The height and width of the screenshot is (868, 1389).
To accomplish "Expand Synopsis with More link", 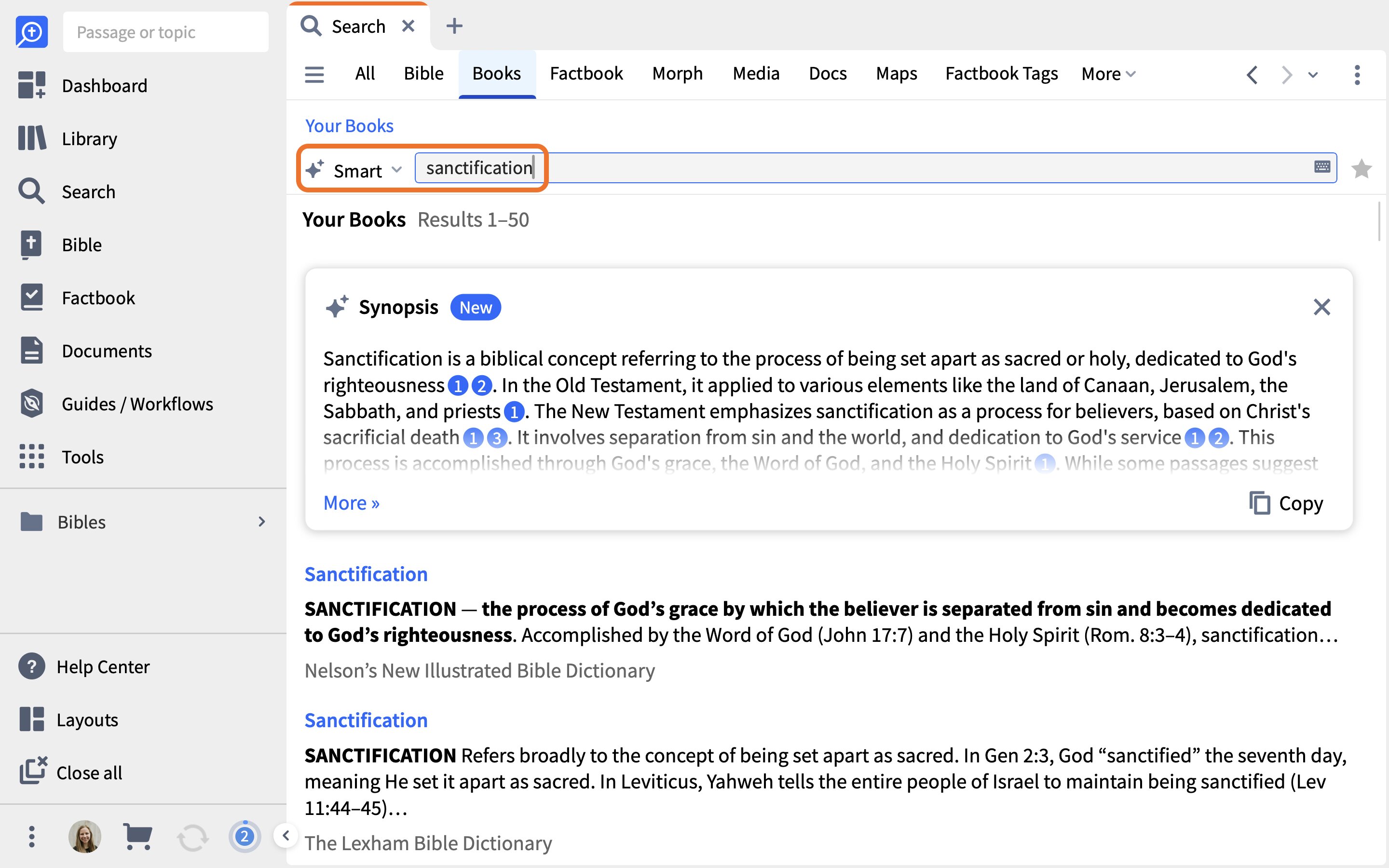I will click(351, 503).
